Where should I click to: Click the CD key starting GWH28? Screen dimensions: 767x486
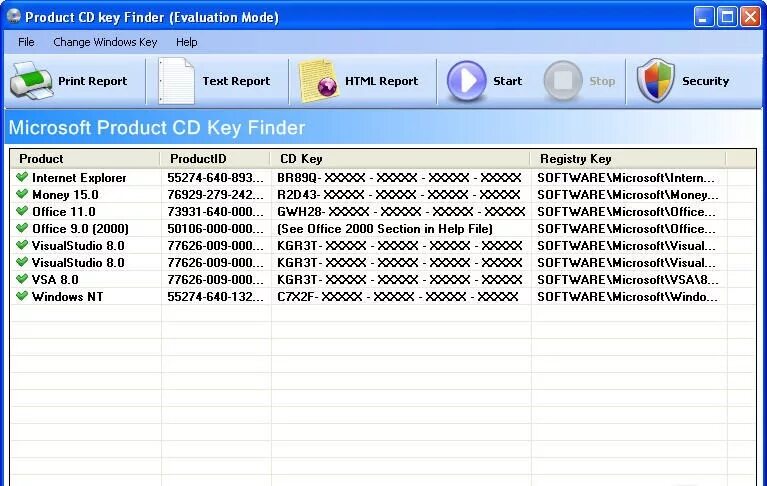pyautogui.click(x=401, y=212)
